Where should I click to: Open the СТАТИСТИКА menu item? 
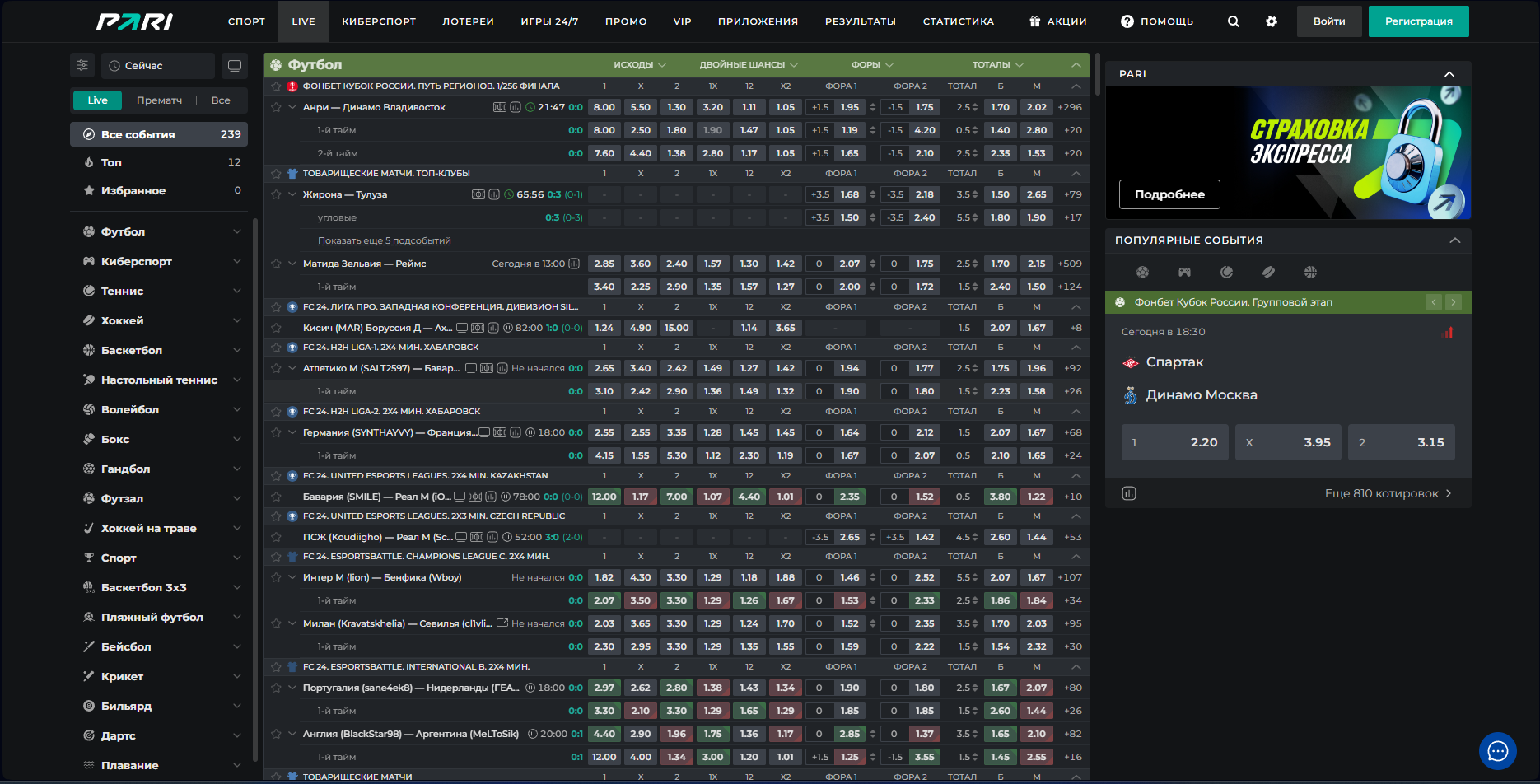click(958, 21)
